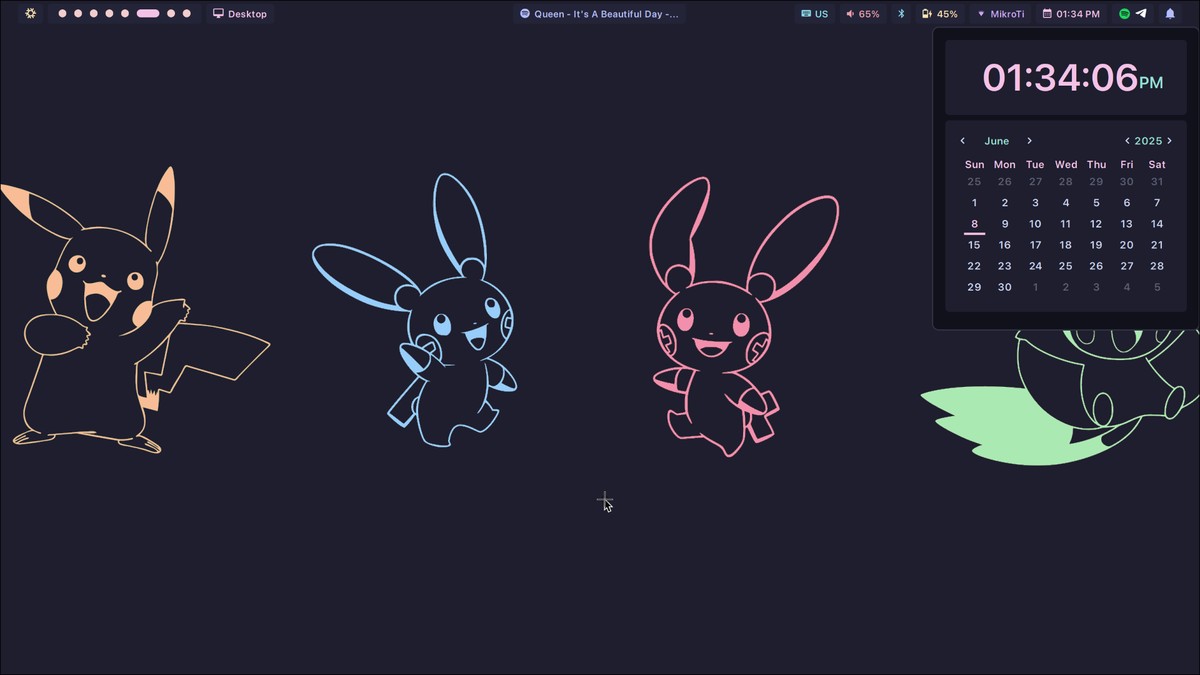
Task: Click the 65% volume indicator
Action: (x=862, y=14)
